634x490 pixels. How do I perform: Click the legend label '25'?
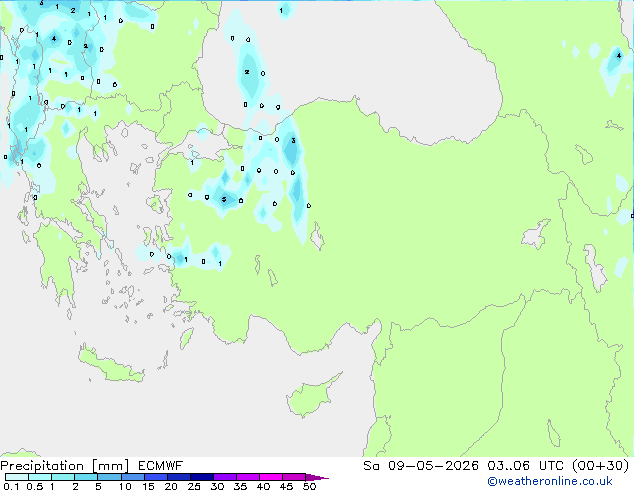[194, 486]
